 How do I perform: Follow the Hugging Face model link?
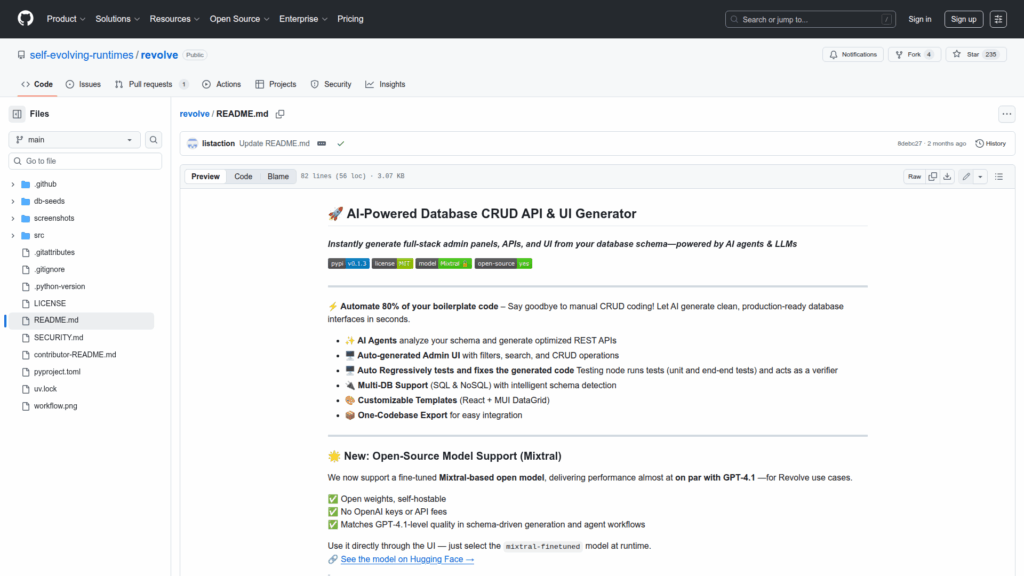[x=407, y=559]
